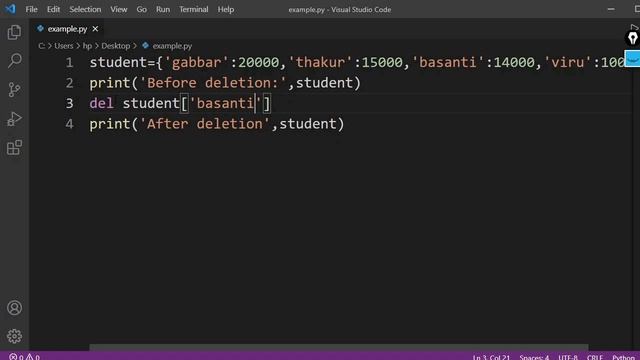The height and width of the screenshot is (360, 640).
Task: Click the 'After deletion' string
Action: click(205, 124)
